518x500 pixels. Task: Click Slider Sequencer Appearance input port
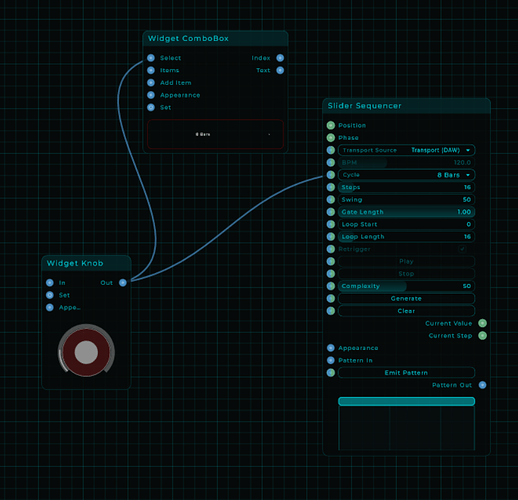331,348
